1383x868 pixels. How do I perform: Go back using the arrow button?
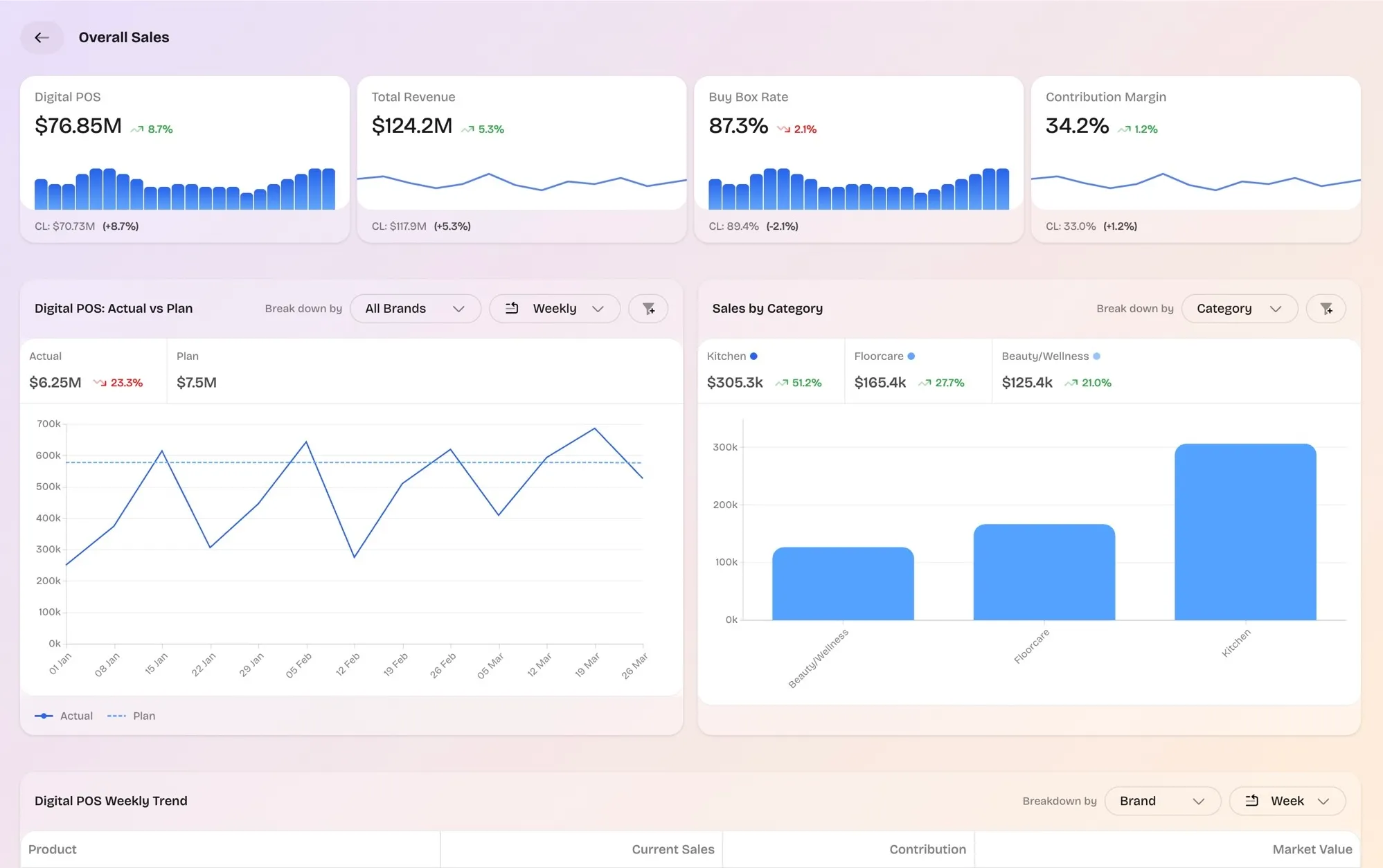[42, 37]
